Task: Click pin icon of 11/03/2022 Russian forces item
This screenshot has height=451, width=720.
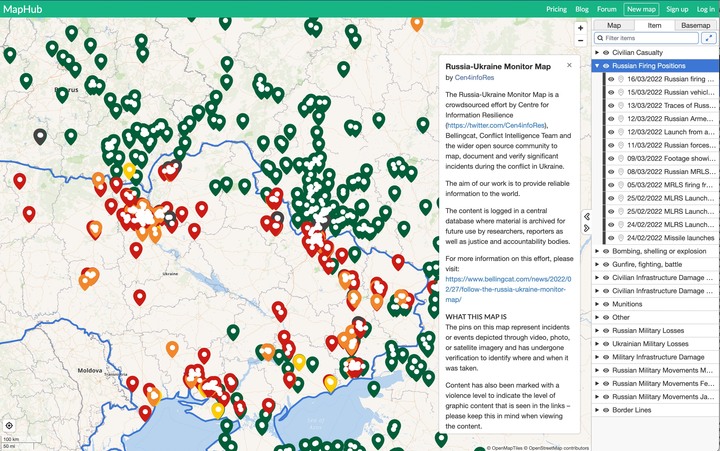Action: pyautogui.click(x=621, y=145)
